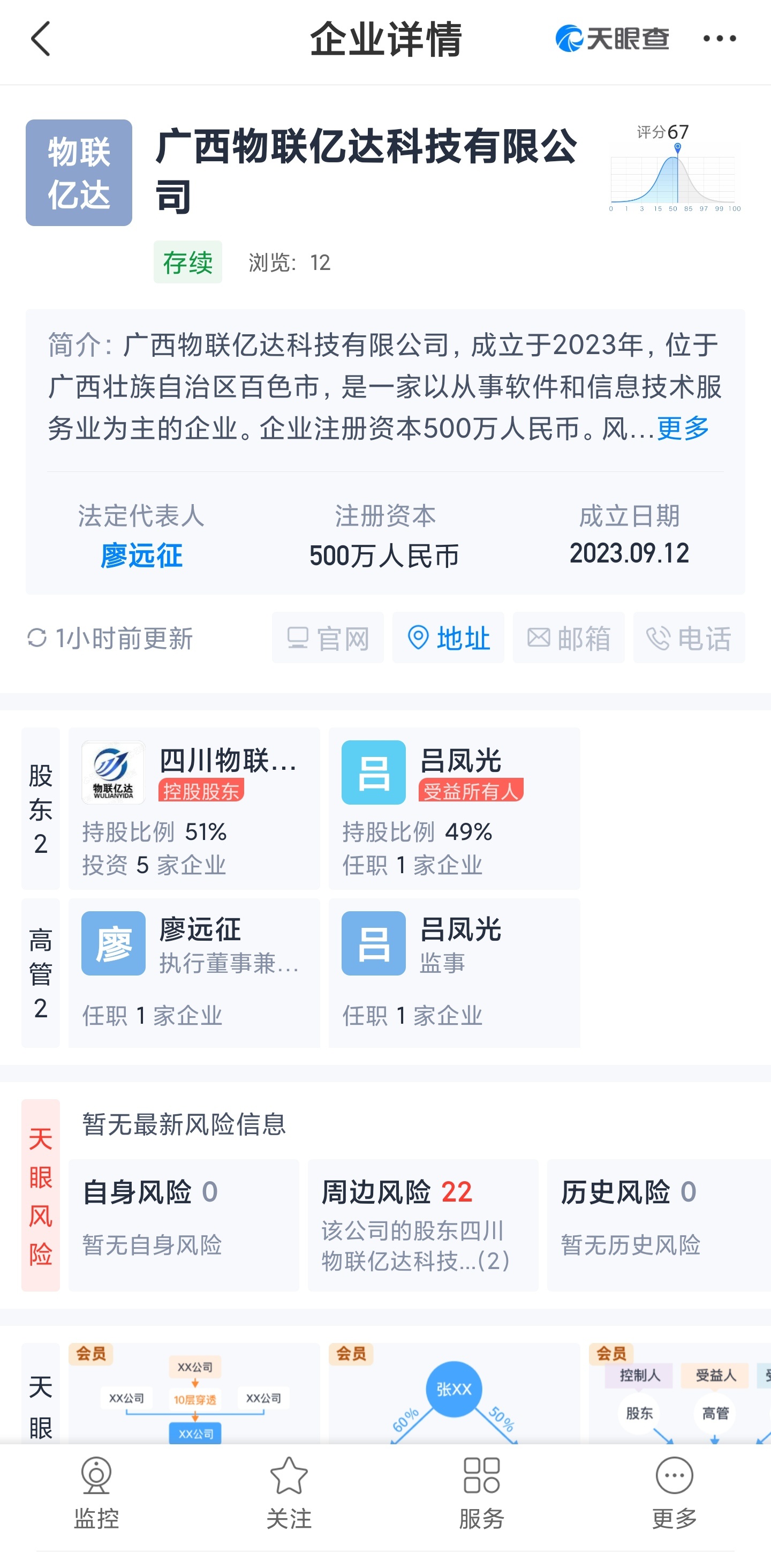Open the 评分67 score chart
Viewport: 771px width, 1568px height.
[674, 168]
